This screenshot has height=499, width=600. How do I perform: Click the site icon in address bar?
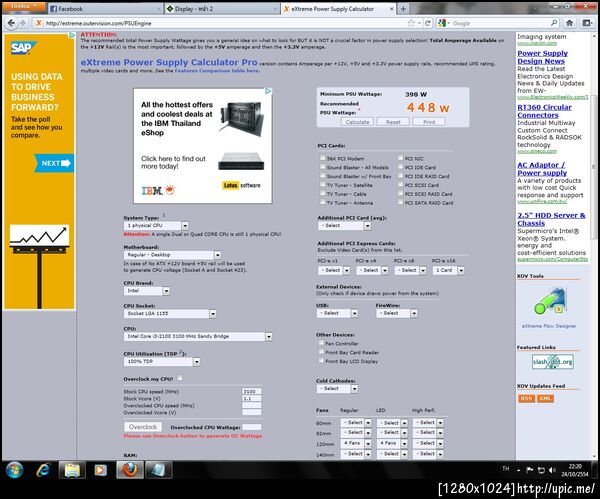point(38,23)
